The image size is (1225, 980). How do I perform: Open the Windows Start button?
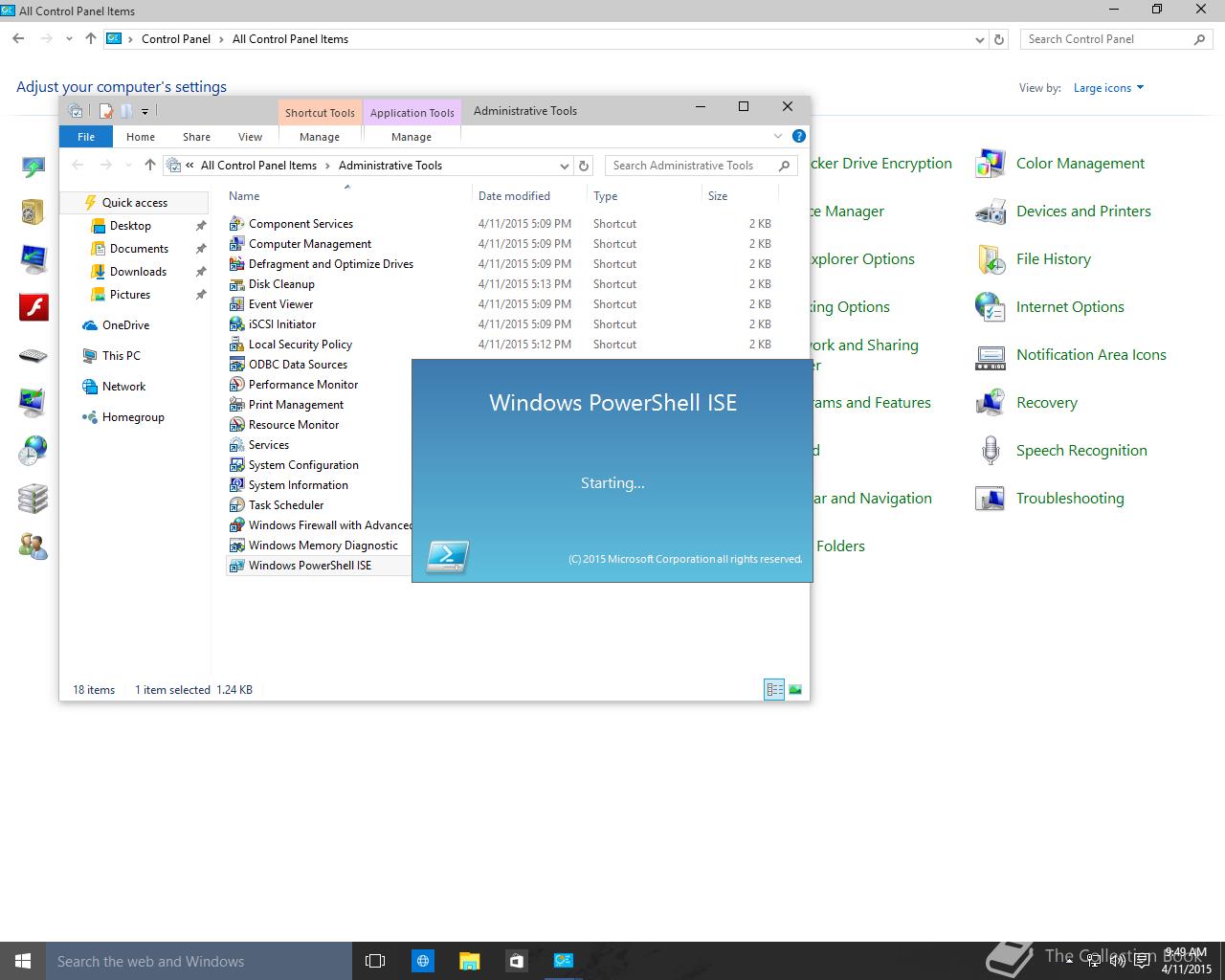point(23,961)
